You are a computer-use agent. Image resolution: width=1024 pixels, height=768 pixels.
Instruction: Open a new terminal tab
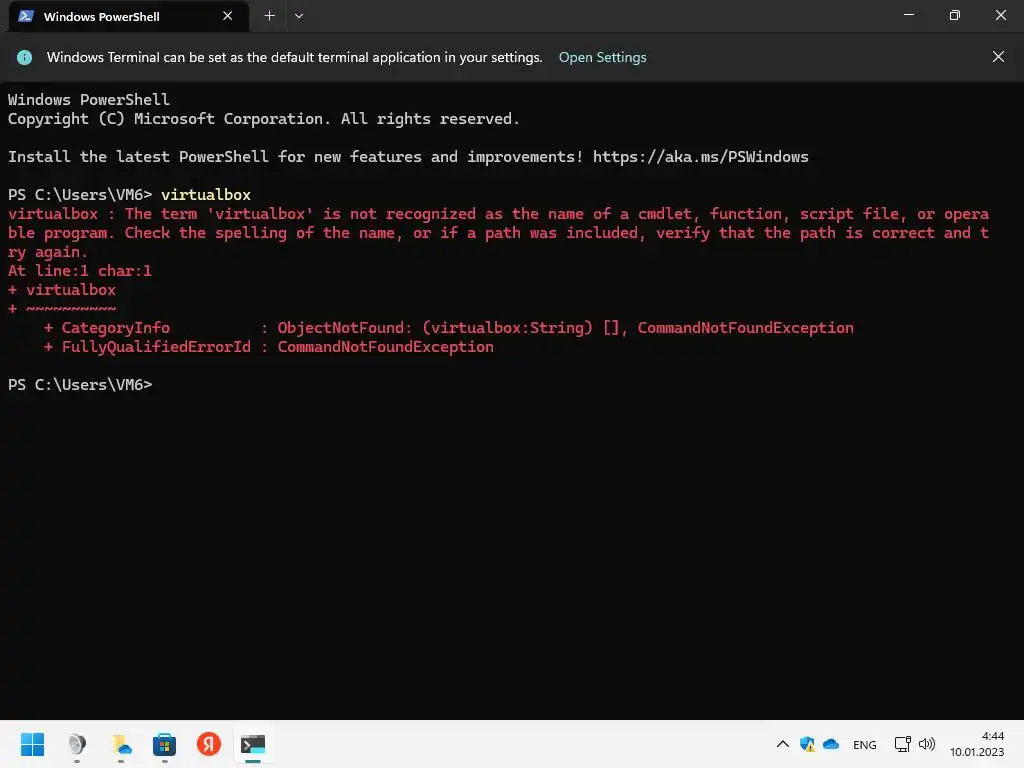(269, 16)
